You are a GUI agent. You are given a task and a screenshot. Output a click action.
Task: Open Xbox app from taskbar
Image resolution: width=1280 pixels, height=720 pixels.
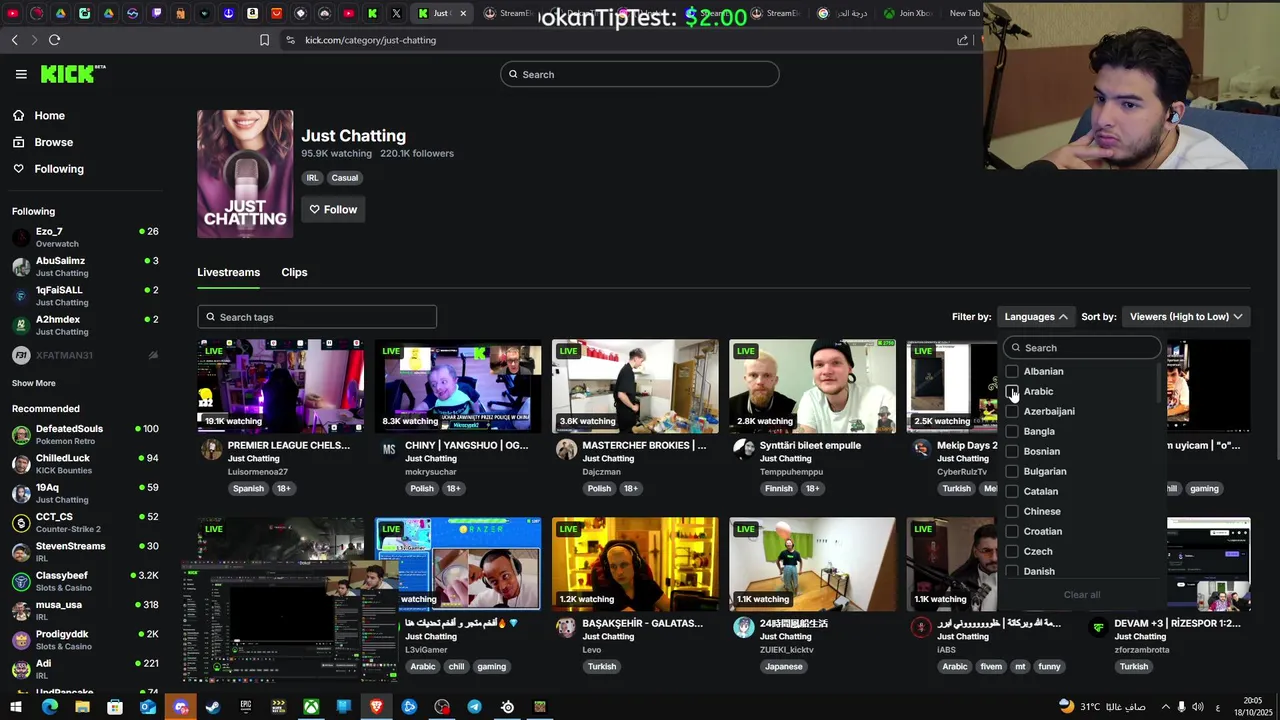click(x=312, y=707)
